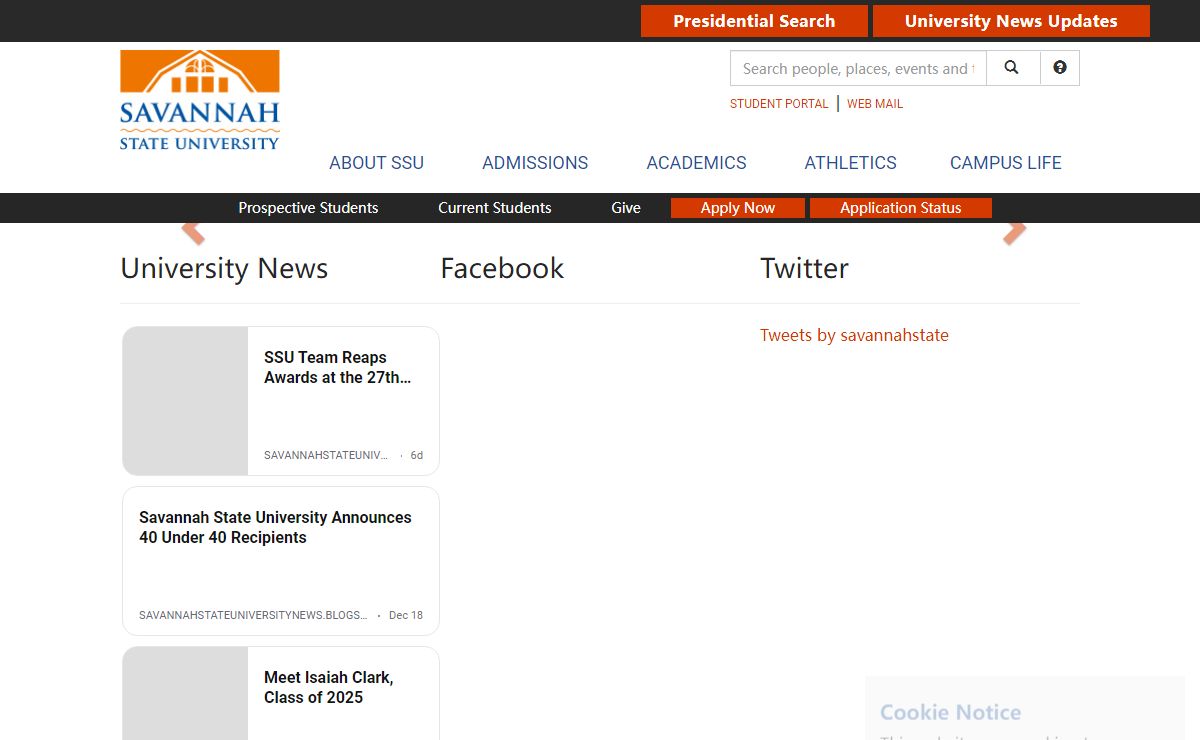Click the Apply Now button
1200x740 pixels.
coord(738,208)
